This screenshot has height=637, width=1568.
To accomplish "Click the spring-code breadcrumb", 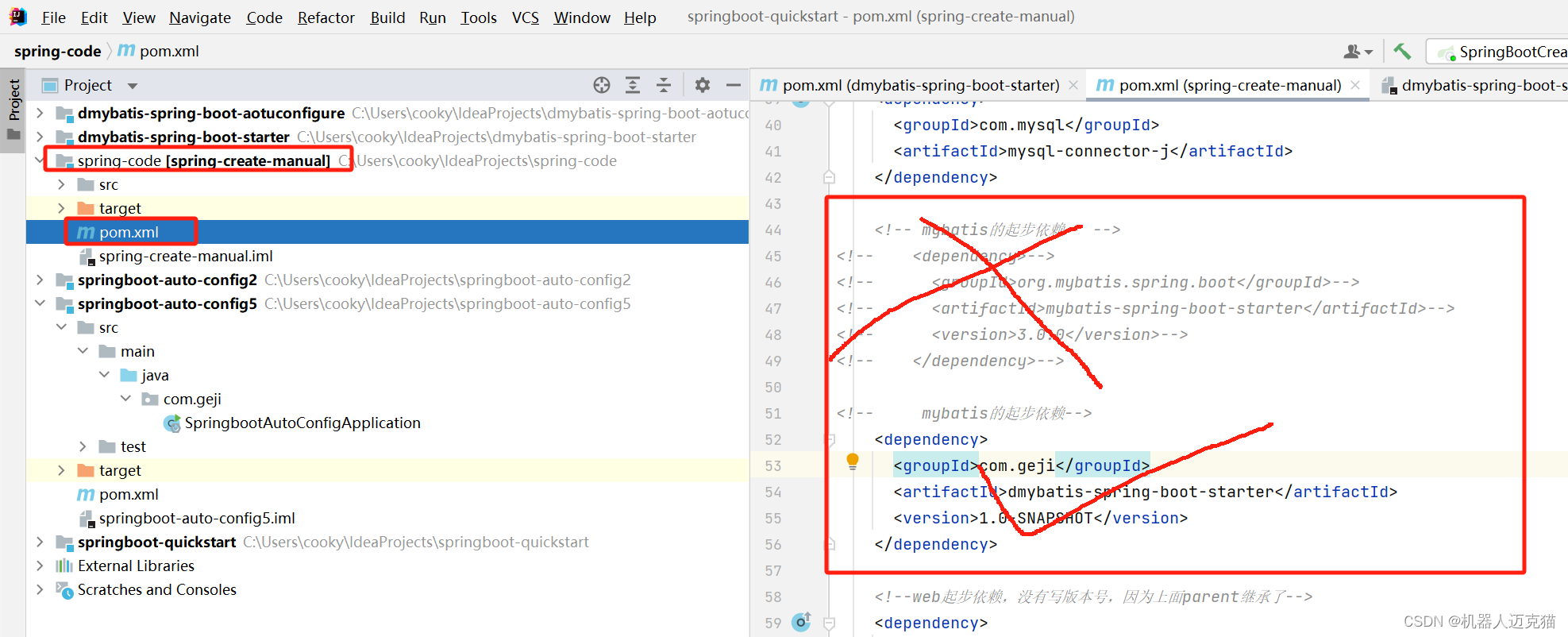I will [x=57, y=52].
